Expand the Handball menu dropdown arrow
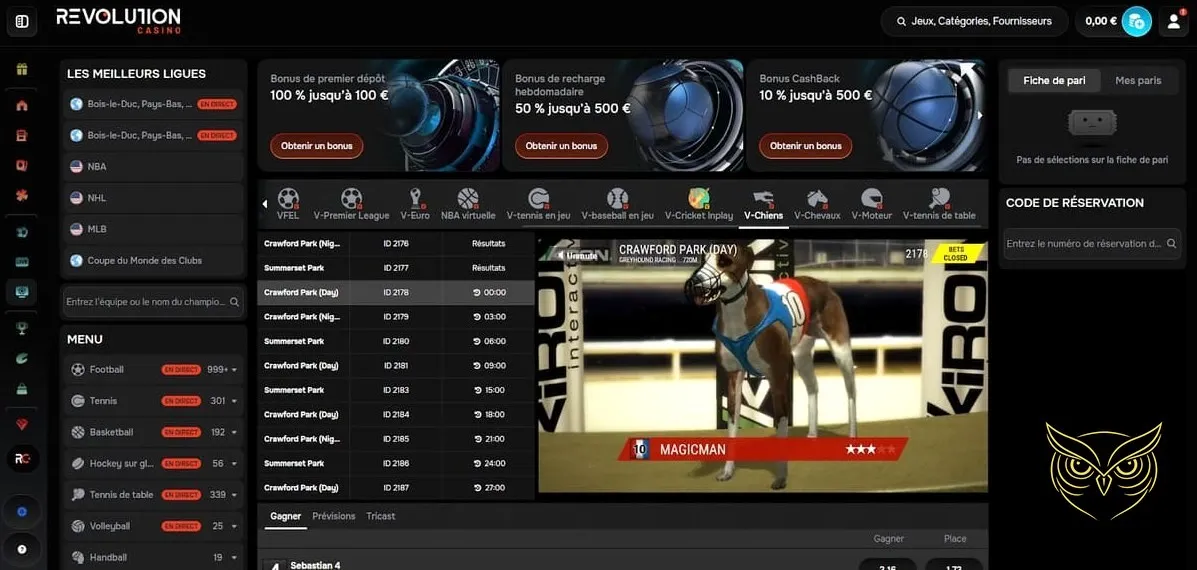The image size is (1197, 570). [234, 558]
